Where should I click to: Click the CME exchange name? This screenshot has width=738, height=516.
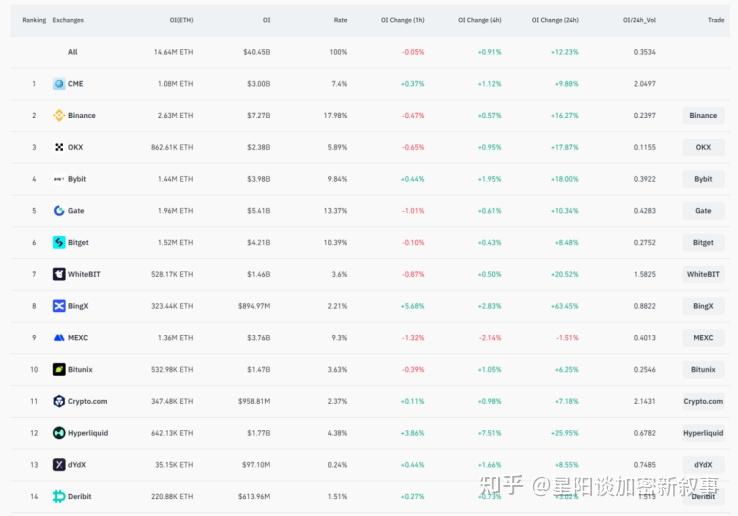click(75, 84)
